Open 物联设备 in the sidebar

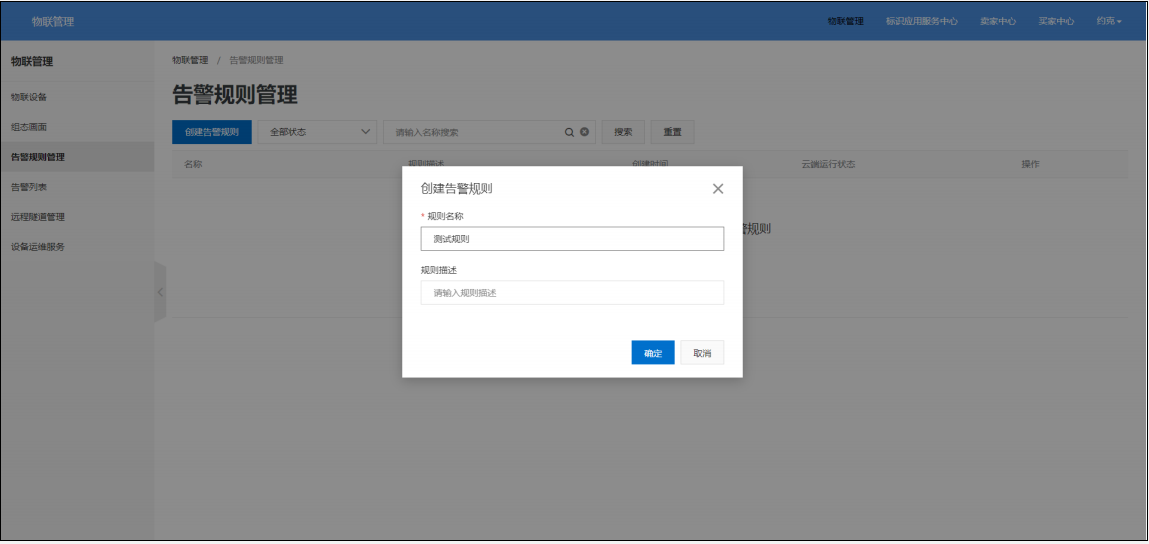point(29,97)
